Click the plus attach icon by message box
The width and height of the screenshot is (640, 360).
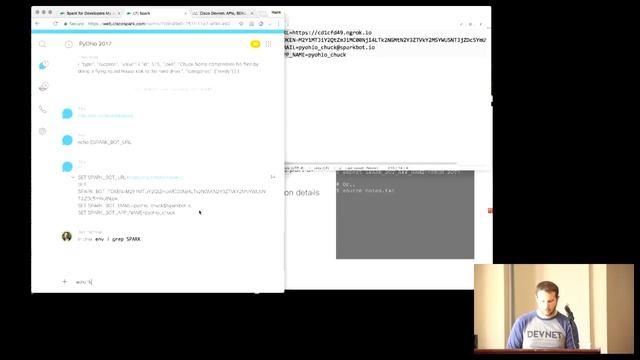click(x=64, y=281)
